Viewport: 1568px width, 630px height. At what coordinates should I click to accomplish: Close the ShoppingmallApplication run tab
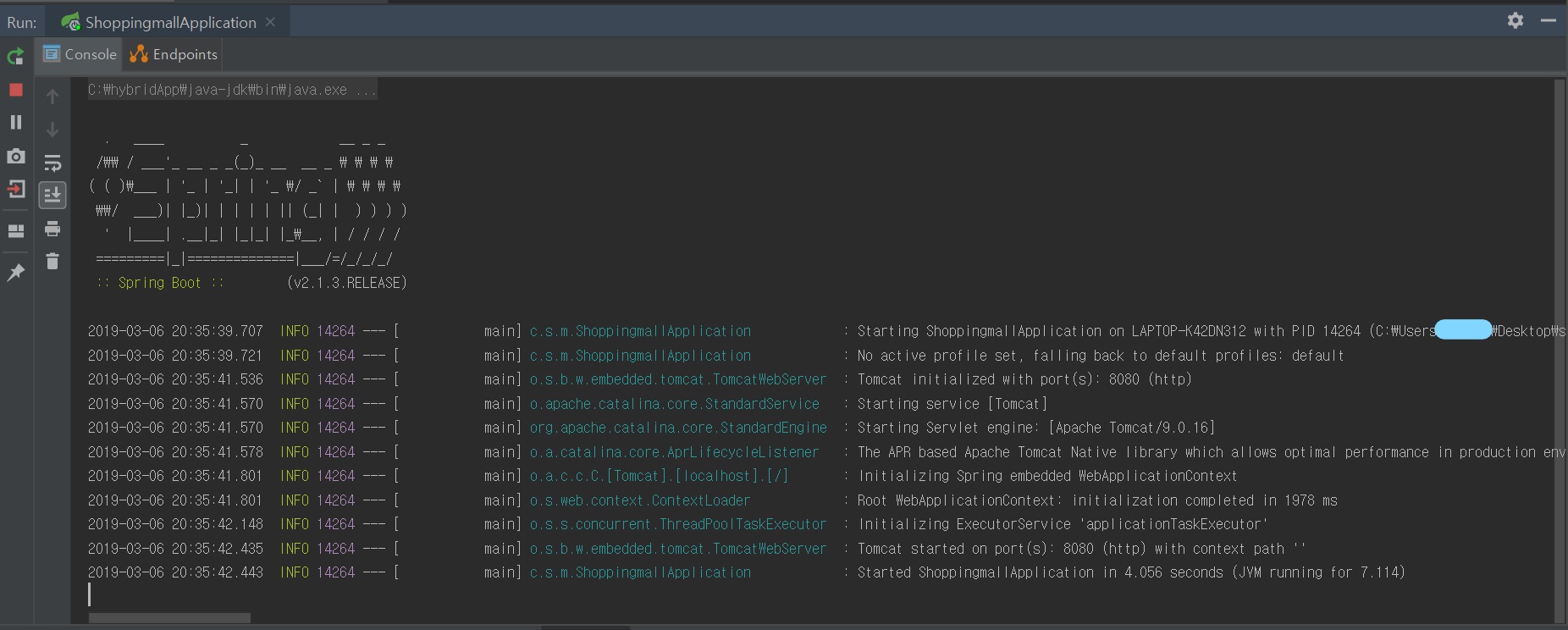(270, 22)
